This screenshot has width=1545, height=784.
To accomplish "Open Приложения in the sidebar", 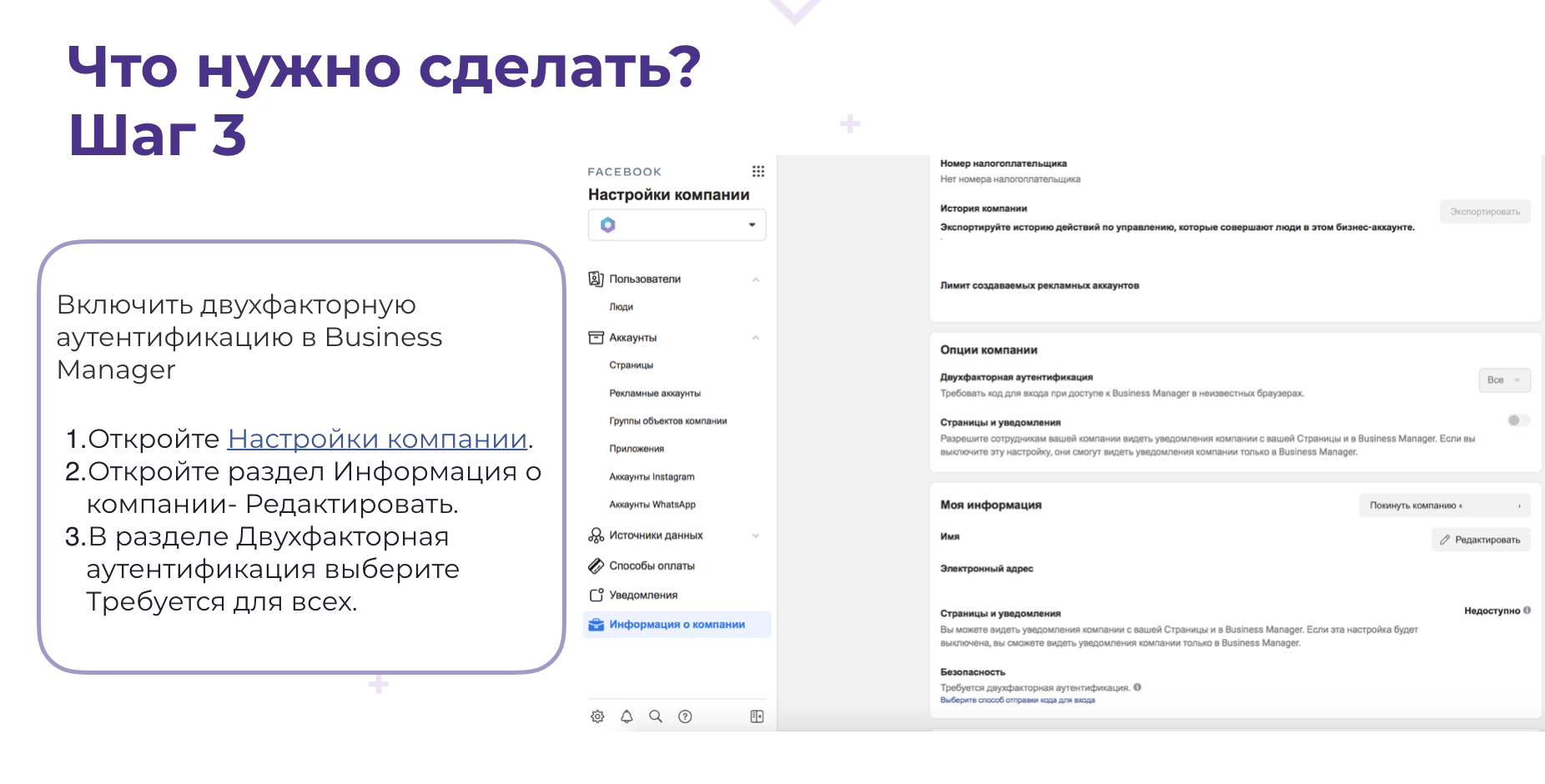I will click(x=637, y=449).
